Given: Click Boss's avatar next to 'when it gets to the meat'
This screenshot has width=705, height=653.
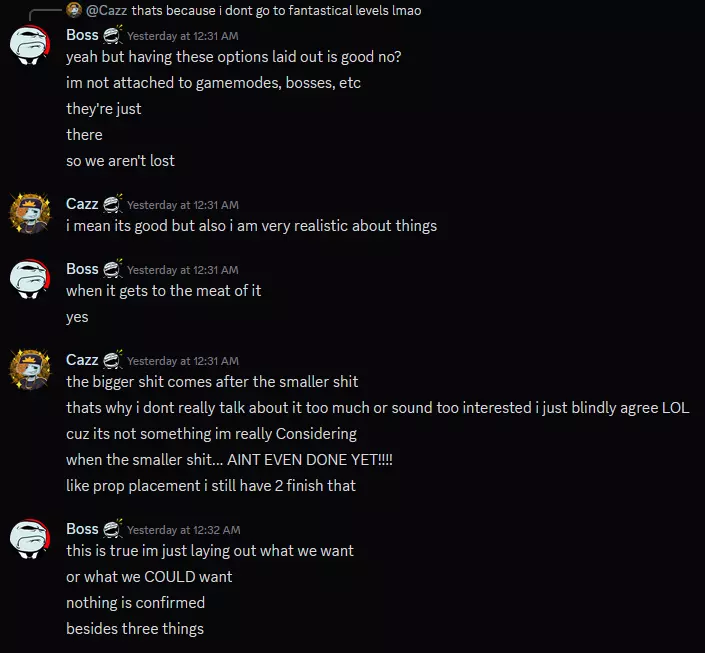Looking at the screenshot, I should click(30, 279).
